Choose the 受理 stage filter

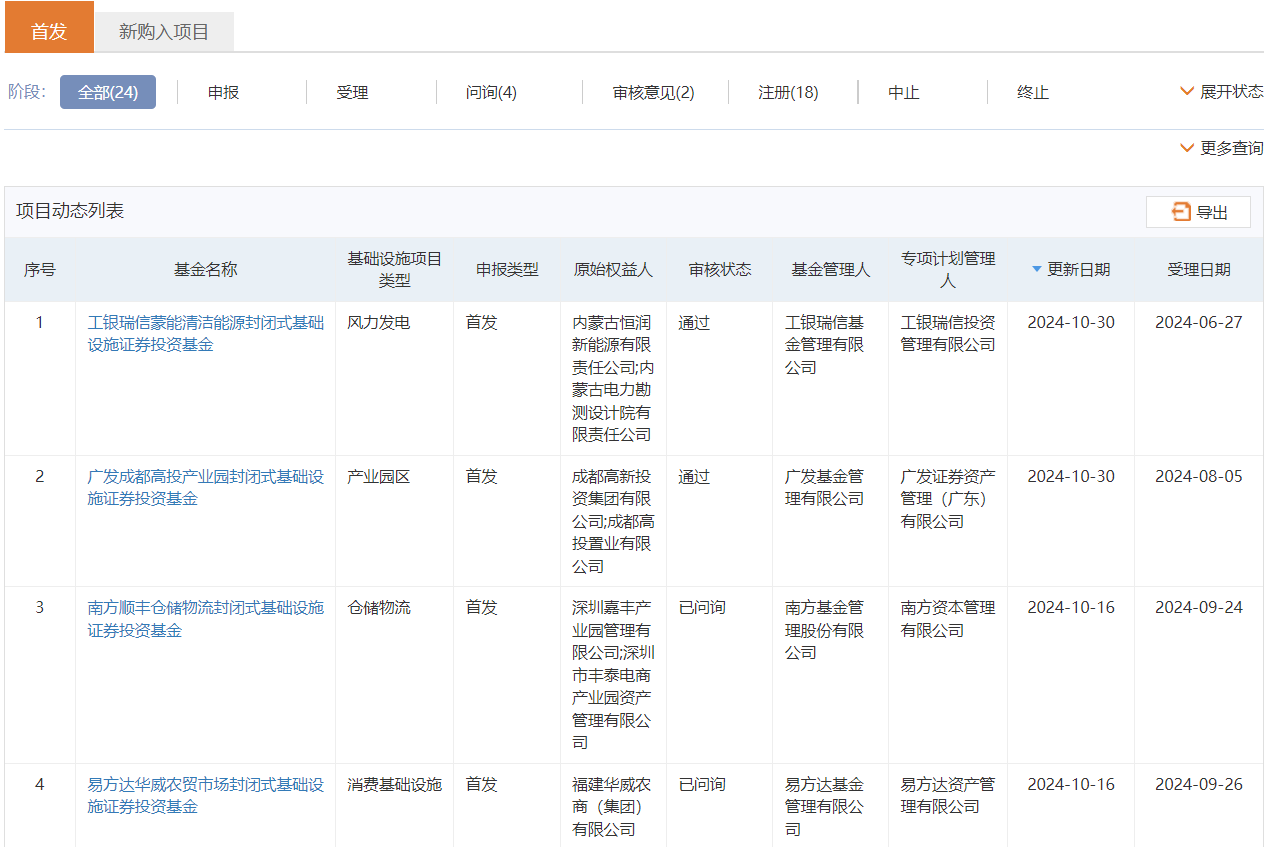[x=352, y=92]
